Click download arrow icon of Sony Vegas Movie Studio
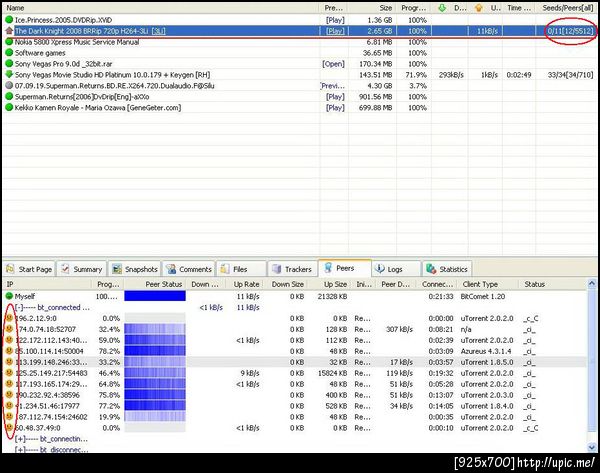The image size is (600, 473). (x=9, y=74)
